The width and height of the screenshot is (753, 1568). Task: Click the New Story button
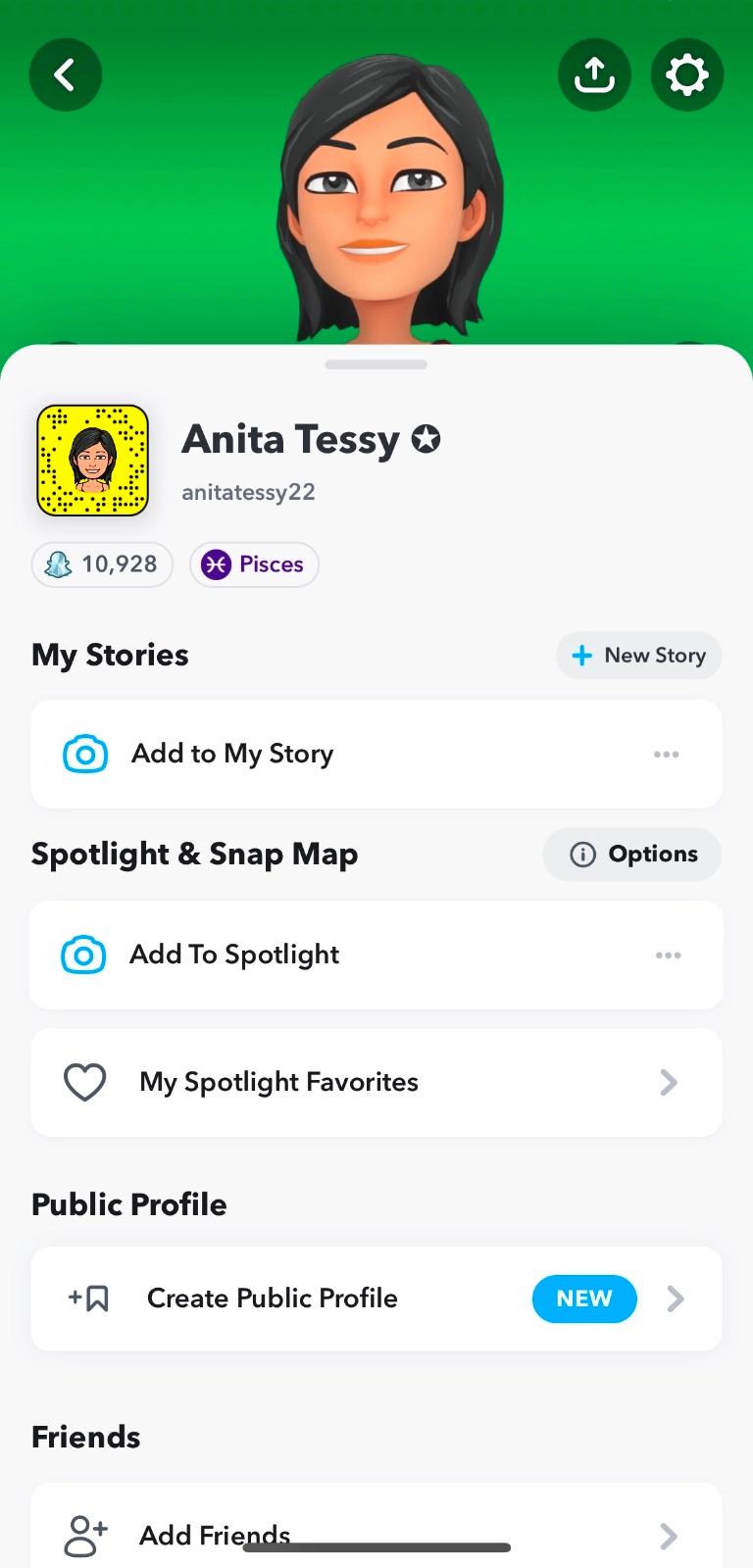638,656
